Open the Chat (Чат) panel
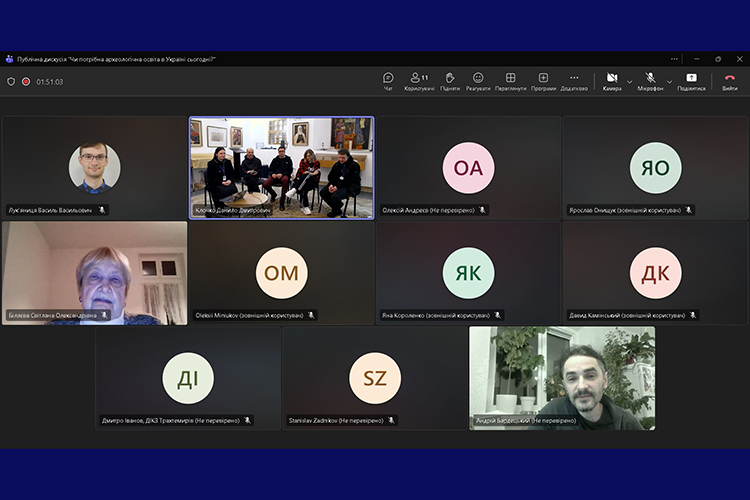Viewport: 750px width, 500px height. tap(388, 81)
